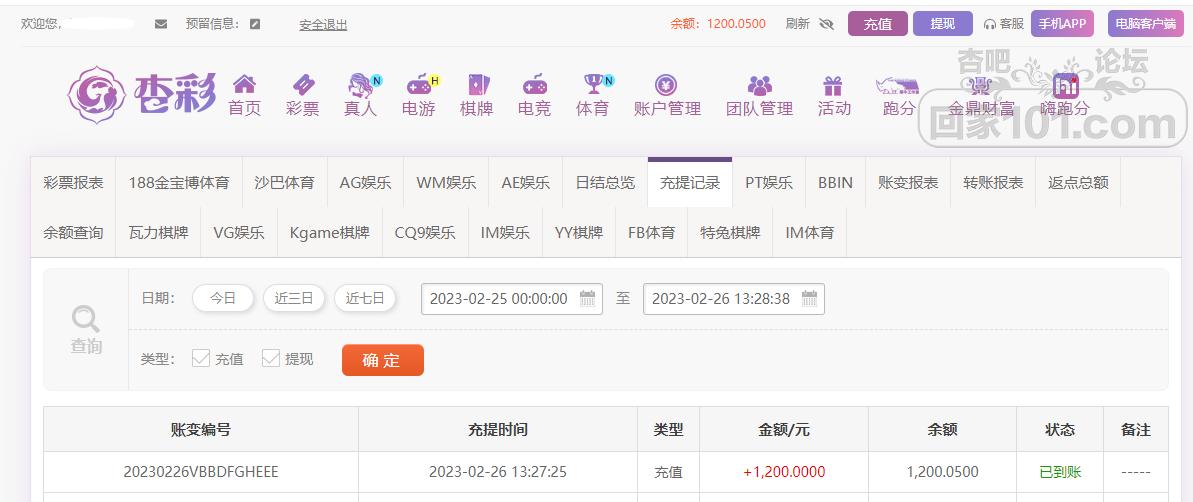Screen dimensions: 1193x502
Task: Switch to 余额查询 tab
Action: click(73, 233)
